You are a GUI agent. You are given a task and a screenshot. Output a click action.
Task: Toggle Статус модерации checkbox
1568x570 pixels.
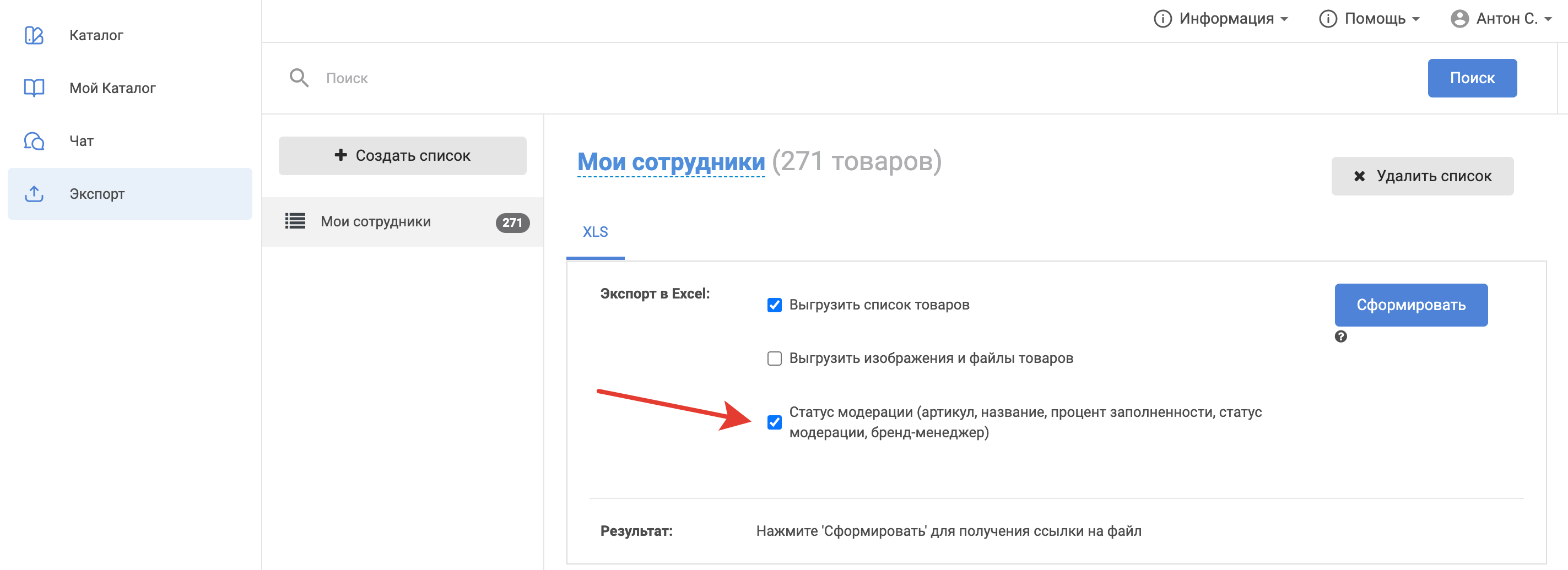774,422
